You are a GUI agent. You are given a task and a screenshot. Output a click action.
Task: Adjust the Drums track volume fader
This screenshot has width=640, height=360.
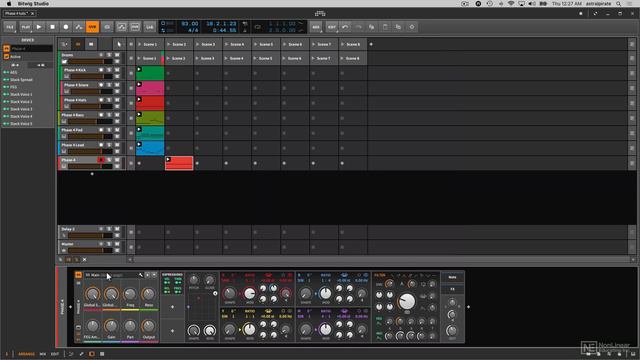click(90, 62)
